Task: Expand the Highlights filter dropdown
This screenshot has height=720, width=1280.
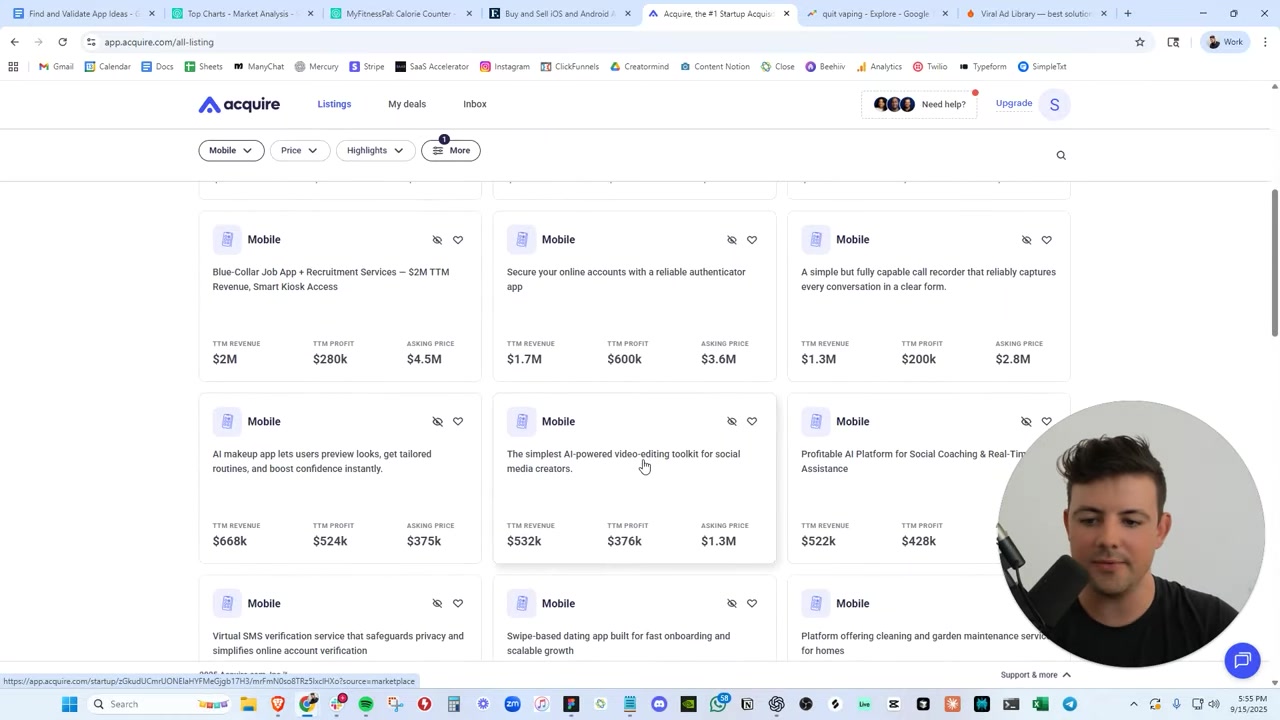Action: click(x=374, y=150)
